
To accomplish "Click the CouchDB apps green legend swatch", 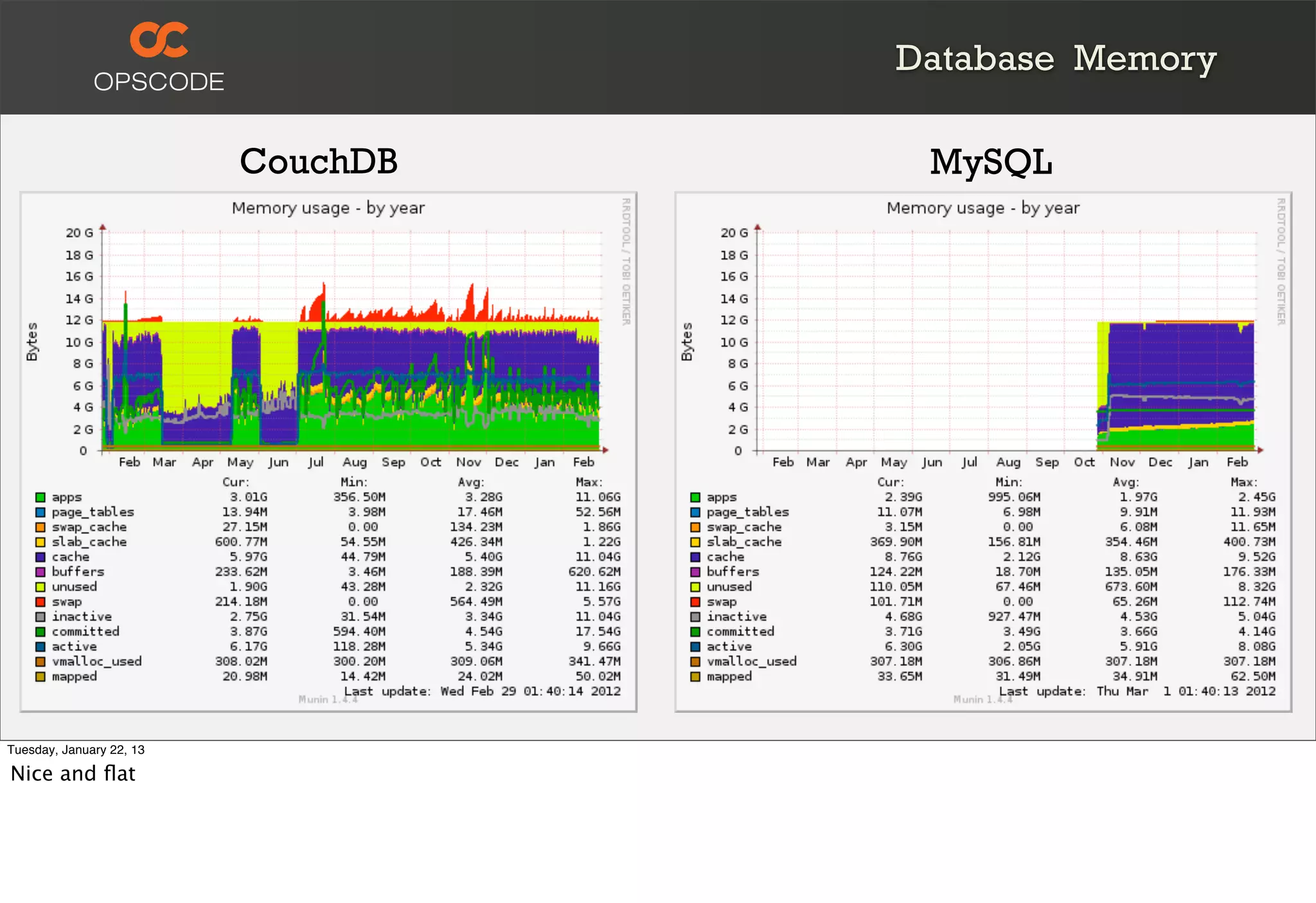I will click(40, 497).
